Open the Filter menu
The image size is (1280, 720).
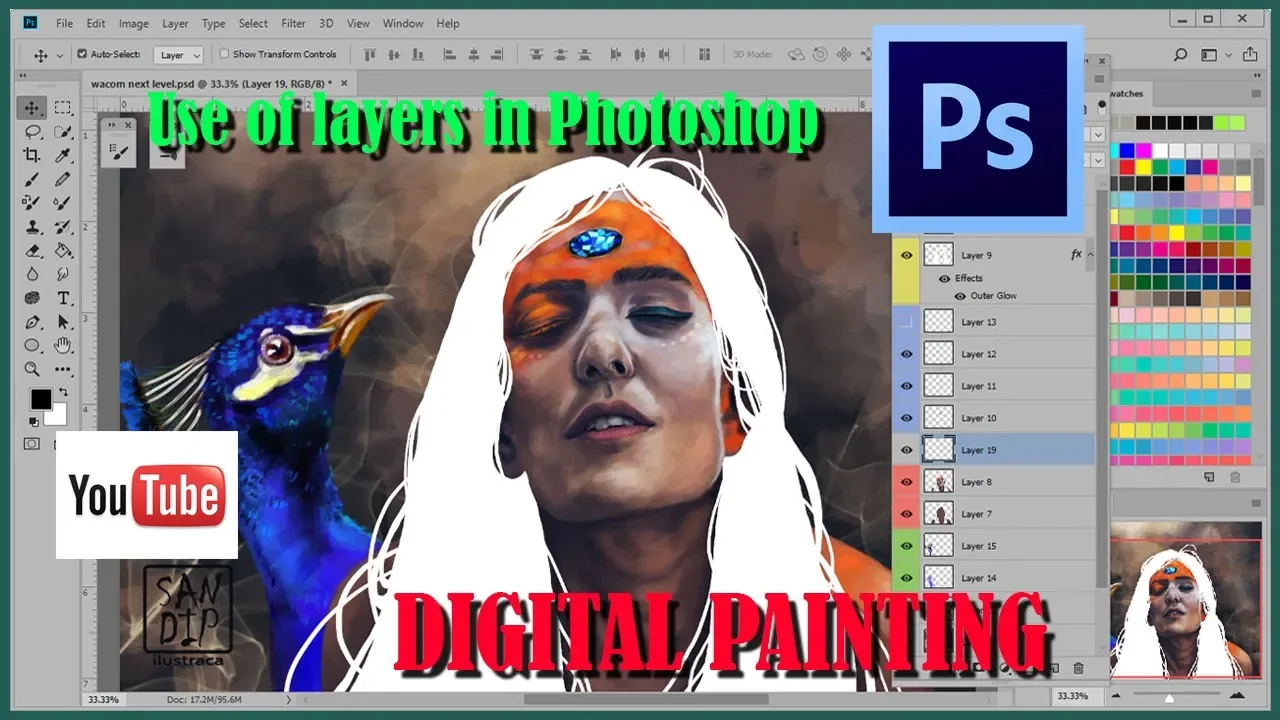pyautogui.click(x=293, y=23)
